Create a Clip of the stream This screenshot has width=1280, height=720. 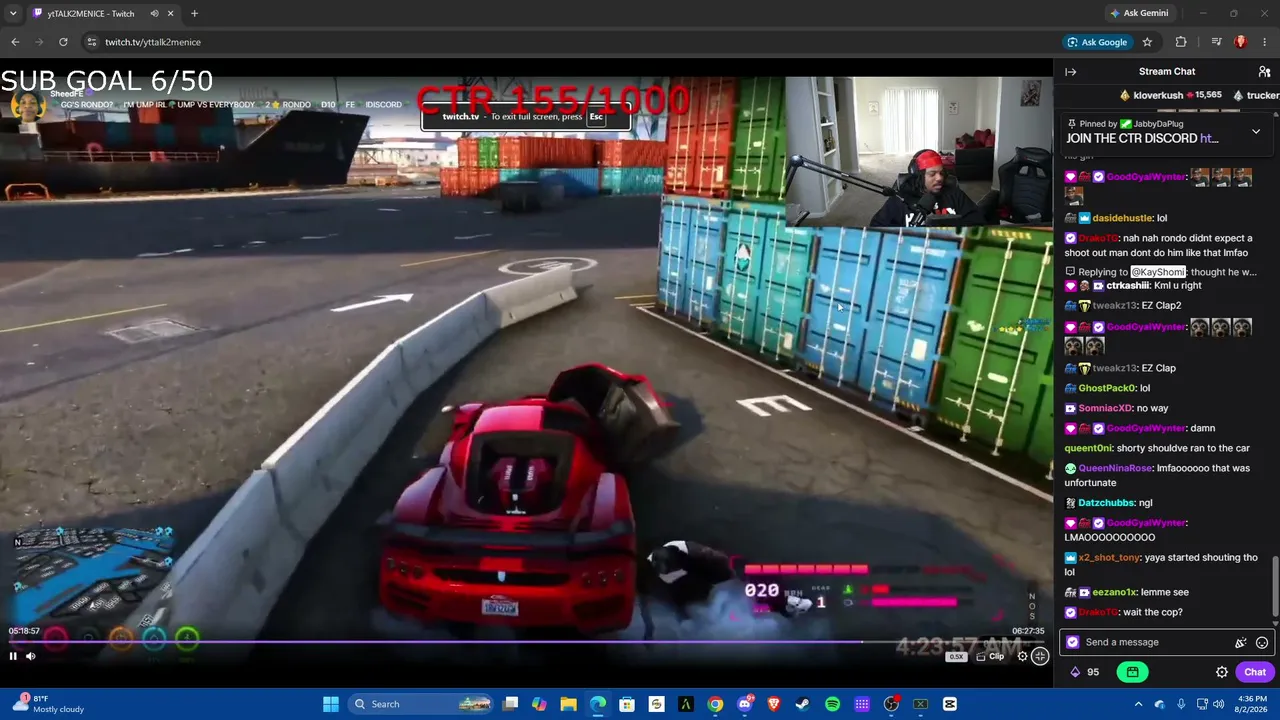pyautogui.click(x=990, y=656)
